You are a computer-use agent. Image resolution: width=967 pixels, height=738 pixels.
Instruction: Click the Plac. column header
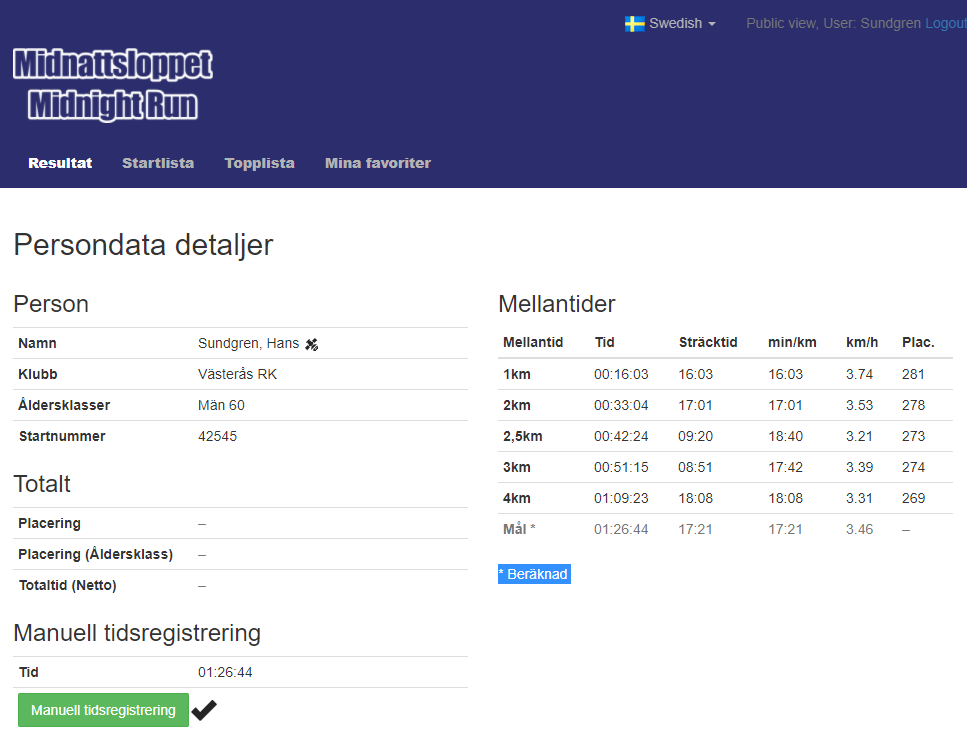click(918, 342)
